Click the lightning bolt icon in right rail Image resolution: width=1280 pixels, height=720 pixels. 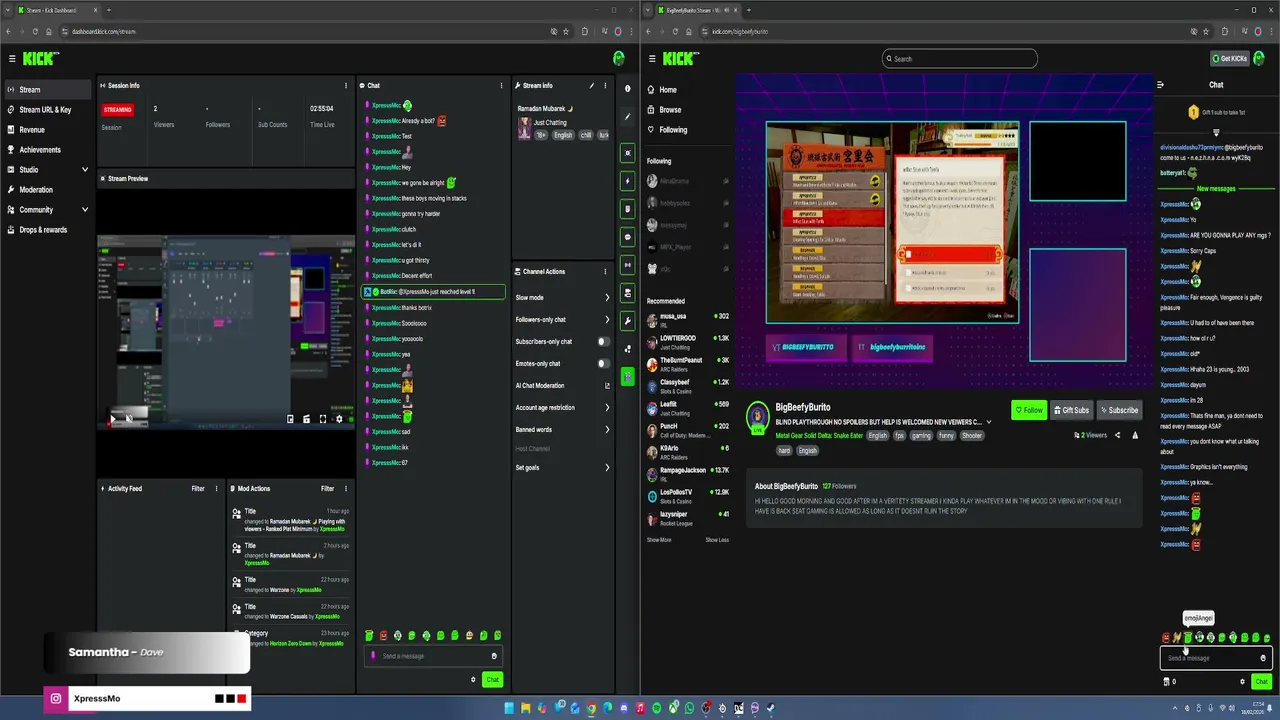pyautogui.click(x=628, y=181)
